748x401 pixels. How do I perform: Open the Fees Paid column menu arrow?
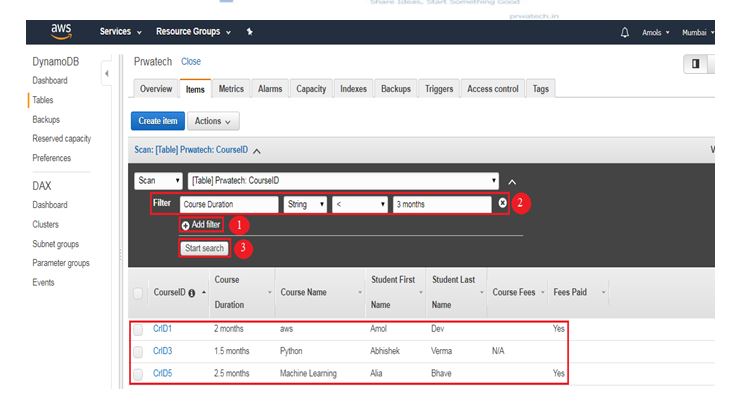[x=603, y=292]
